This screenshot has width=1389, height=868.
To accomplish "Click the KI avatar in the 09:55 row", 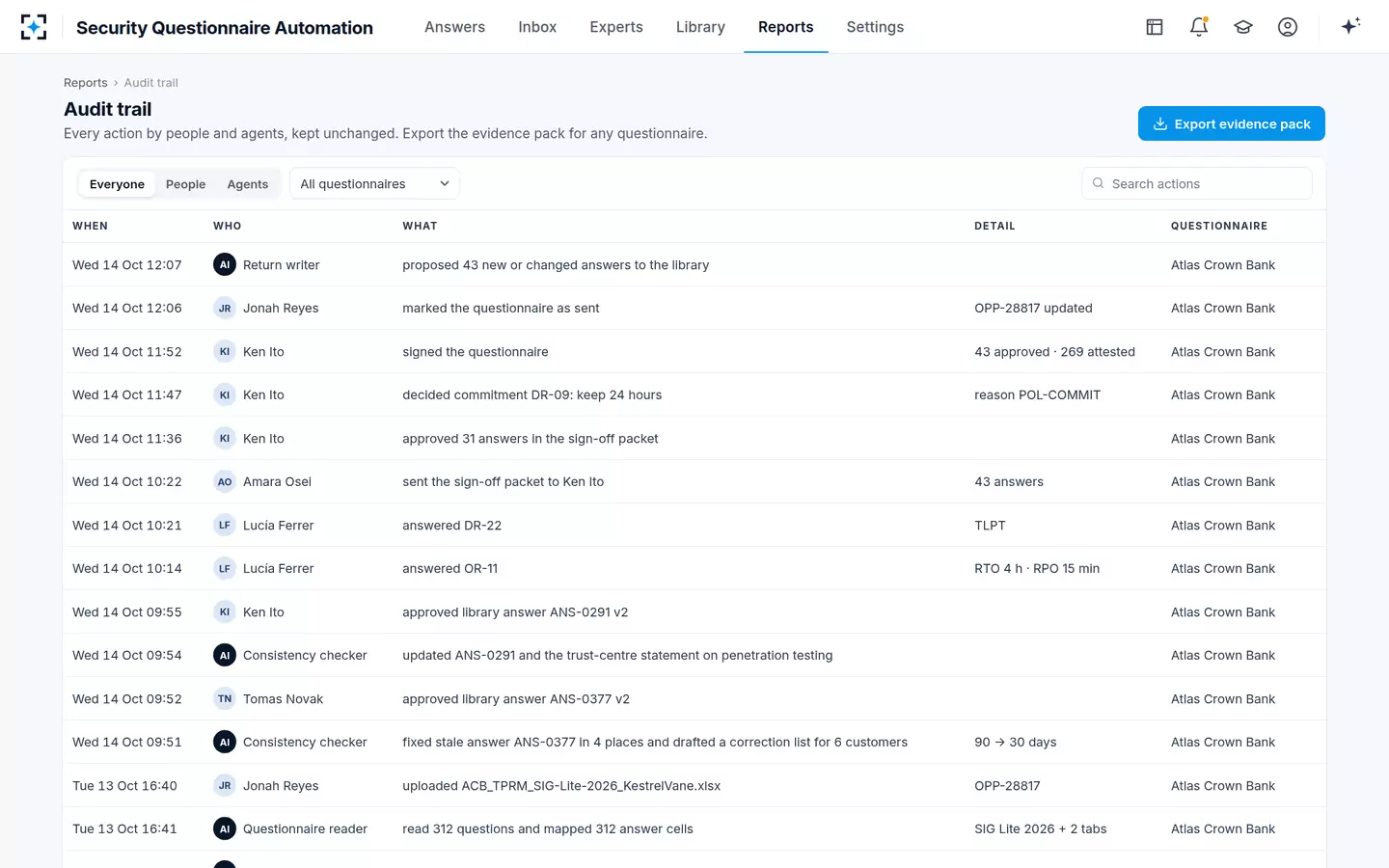I will 225,611.
